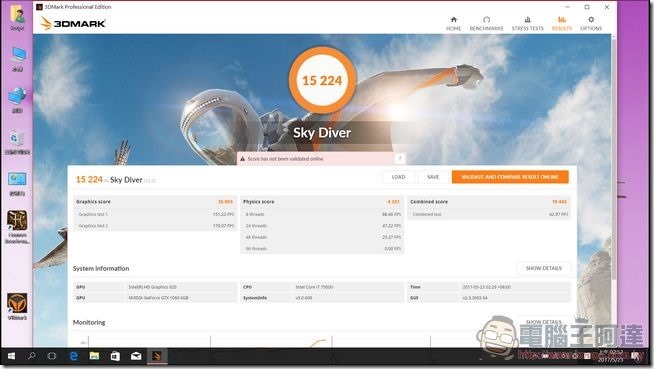Select the 96 threads physics row
Screen dimensions: 654x369
pyautogui.click(x=322, y=249)
